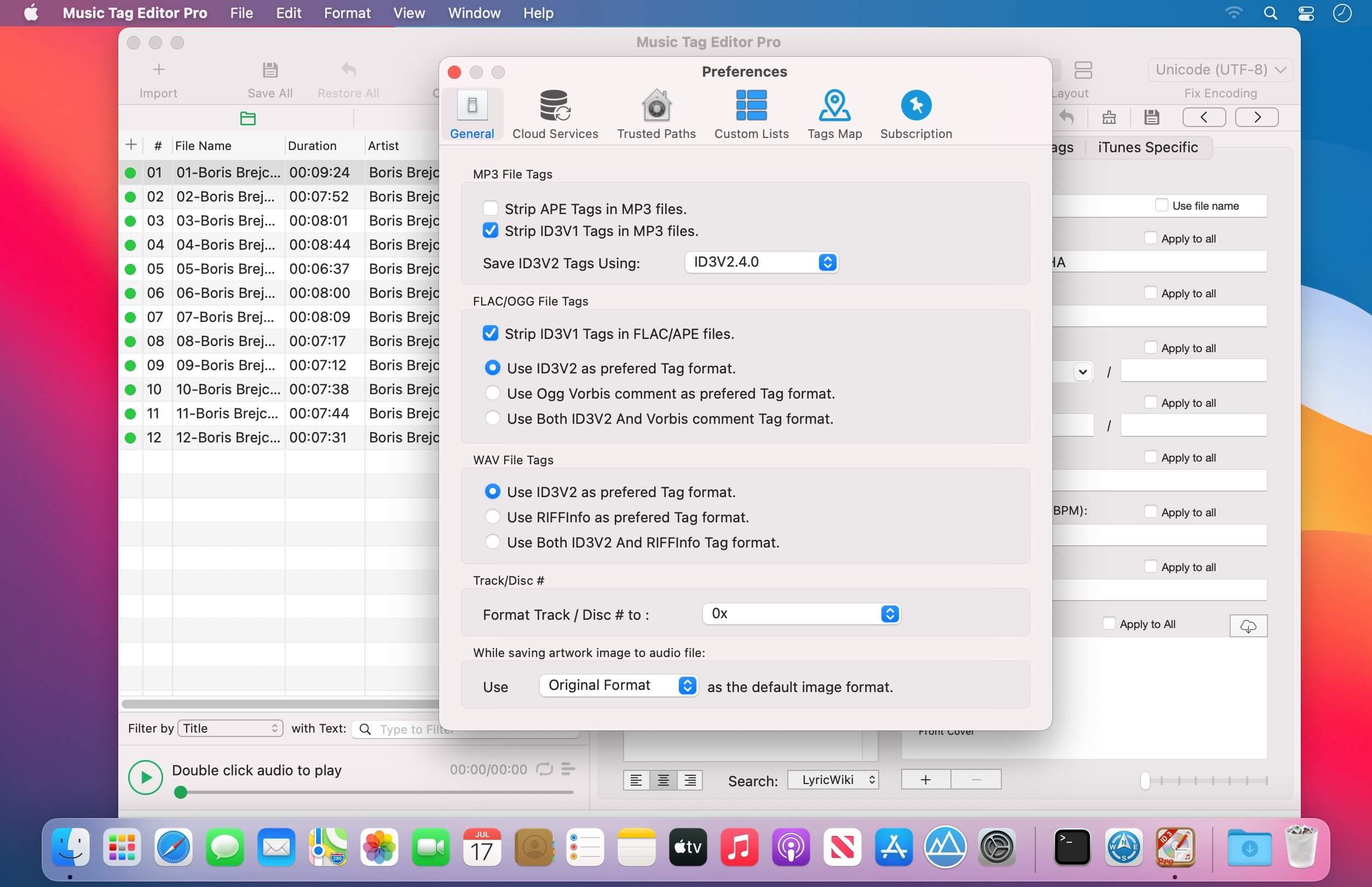Click the Layout toolbar icon

(x=1082, y=70)
